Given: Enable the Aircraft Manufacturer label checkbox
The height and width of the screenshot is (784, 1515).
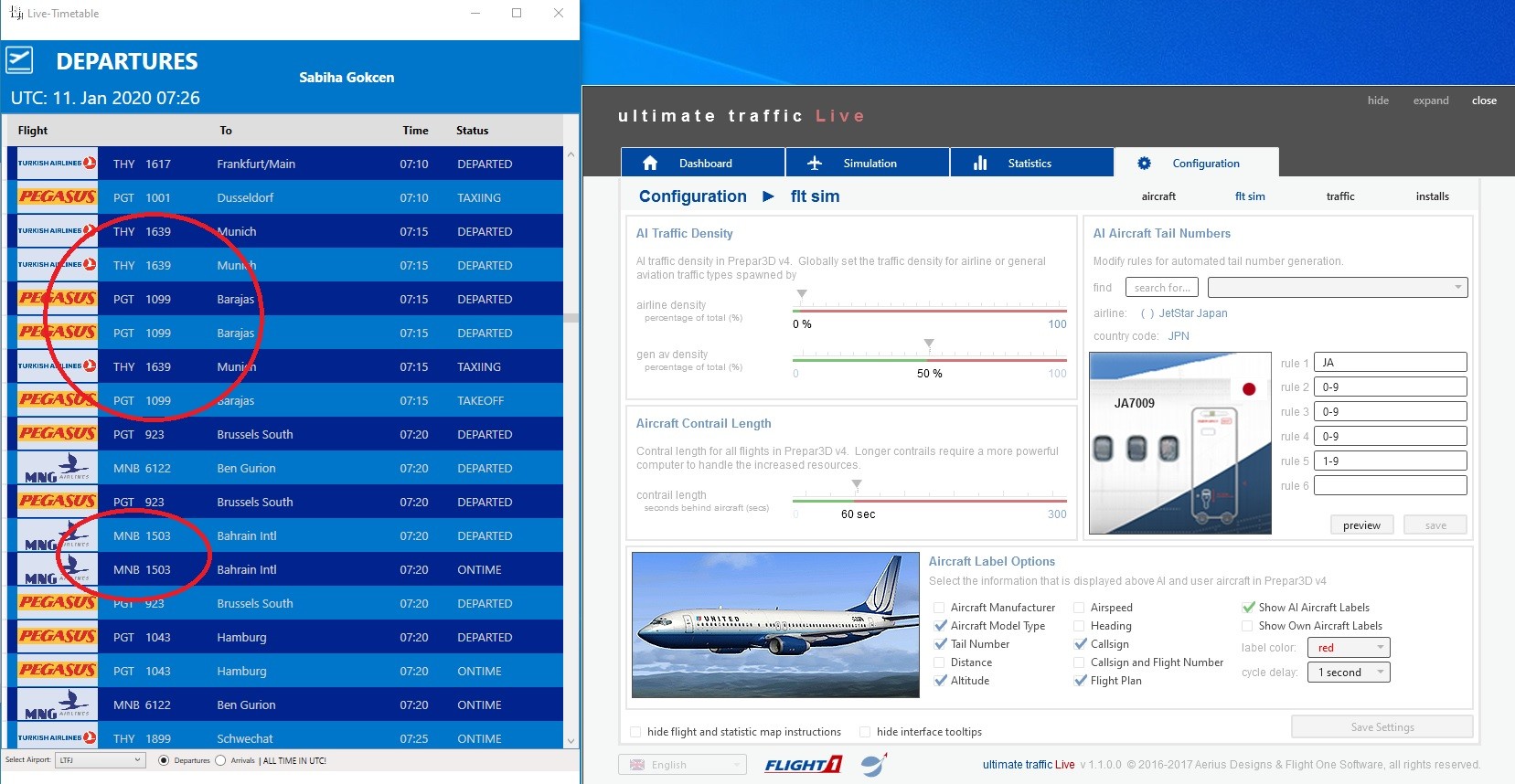Looking at the screenshot, I should [x=940, y=608].
